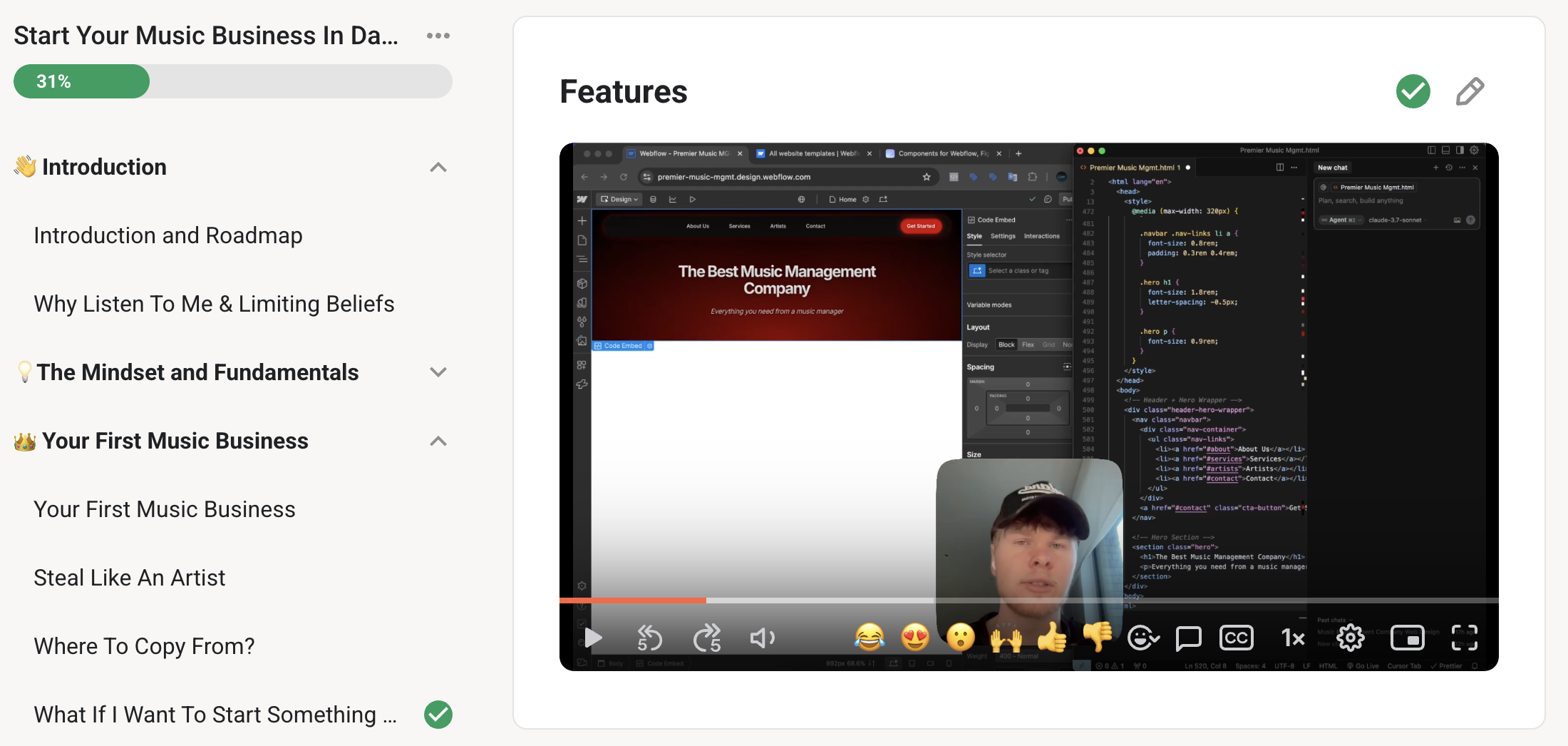The width and height of the screenshot is (1568, 746).
Task: Collapse Your First Music Business section
Action: (x=438, y=441)
